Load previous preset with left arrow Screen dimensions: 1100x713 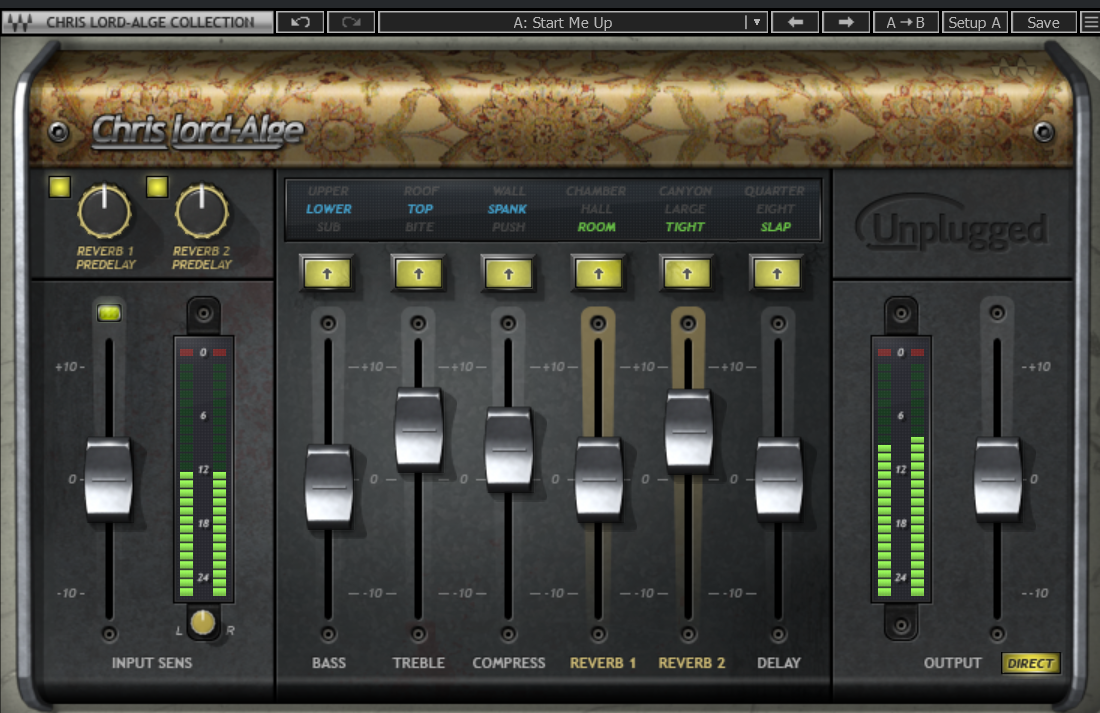(x=795, y=22)
